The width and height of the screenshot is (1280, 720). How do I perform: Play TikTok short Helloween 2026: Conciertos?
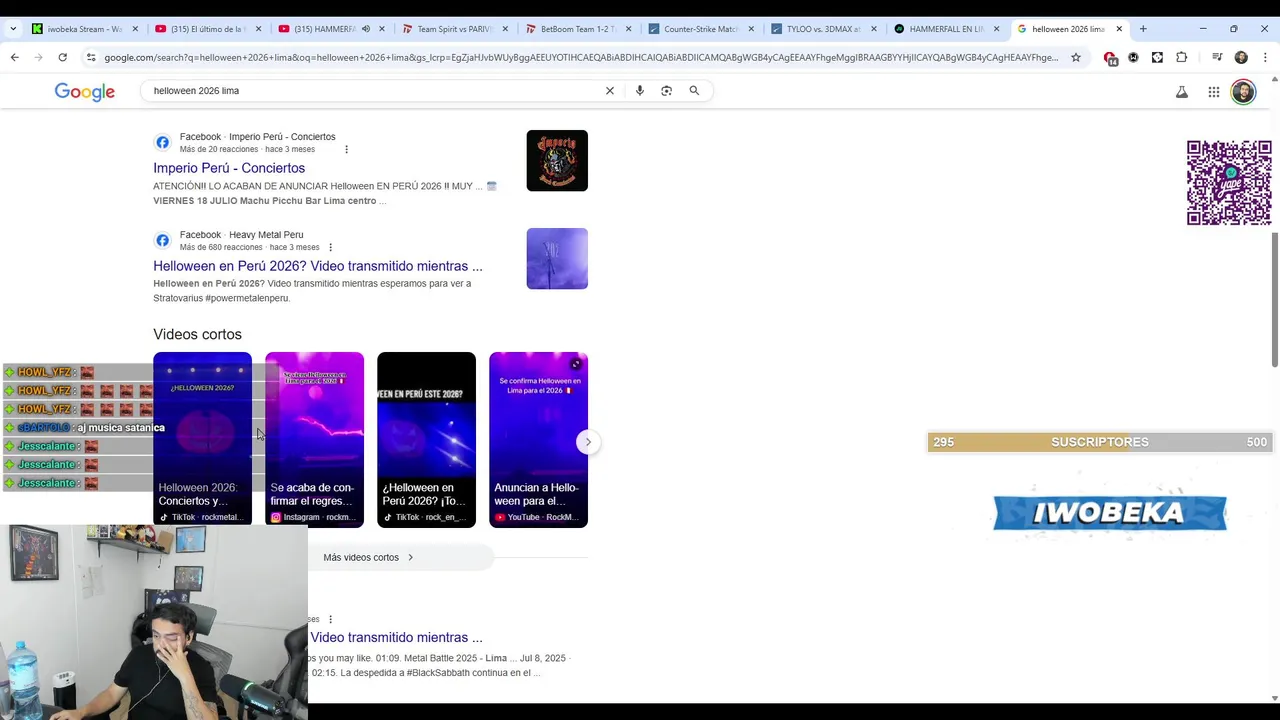(202, 439)
